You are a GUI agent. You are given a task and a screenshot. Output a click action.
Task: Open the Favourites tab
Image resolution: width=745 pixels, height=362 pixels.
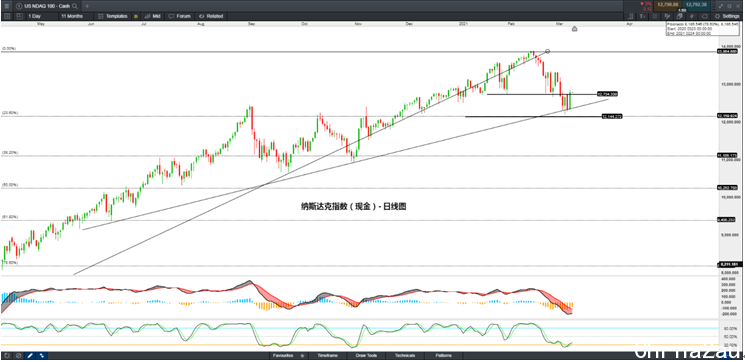[x=283, y=355]
